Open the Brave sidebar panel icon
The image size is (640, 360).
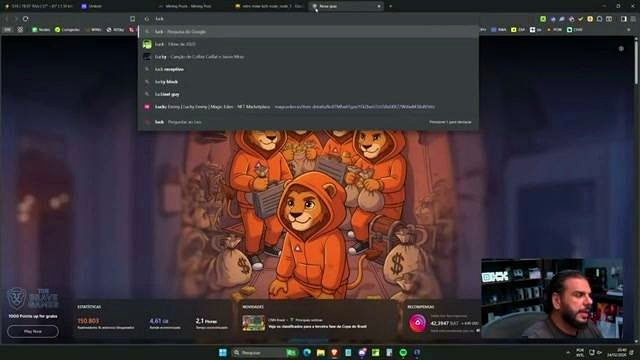click(x=624, y=19)
